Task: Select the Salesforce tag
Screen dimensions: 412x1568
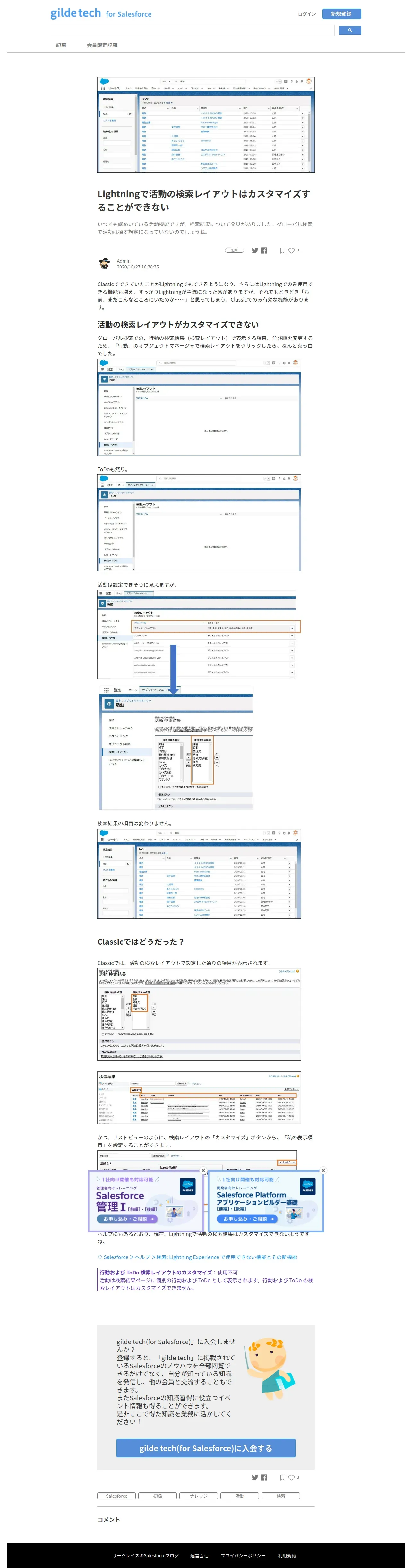Action: point(117,1496)
